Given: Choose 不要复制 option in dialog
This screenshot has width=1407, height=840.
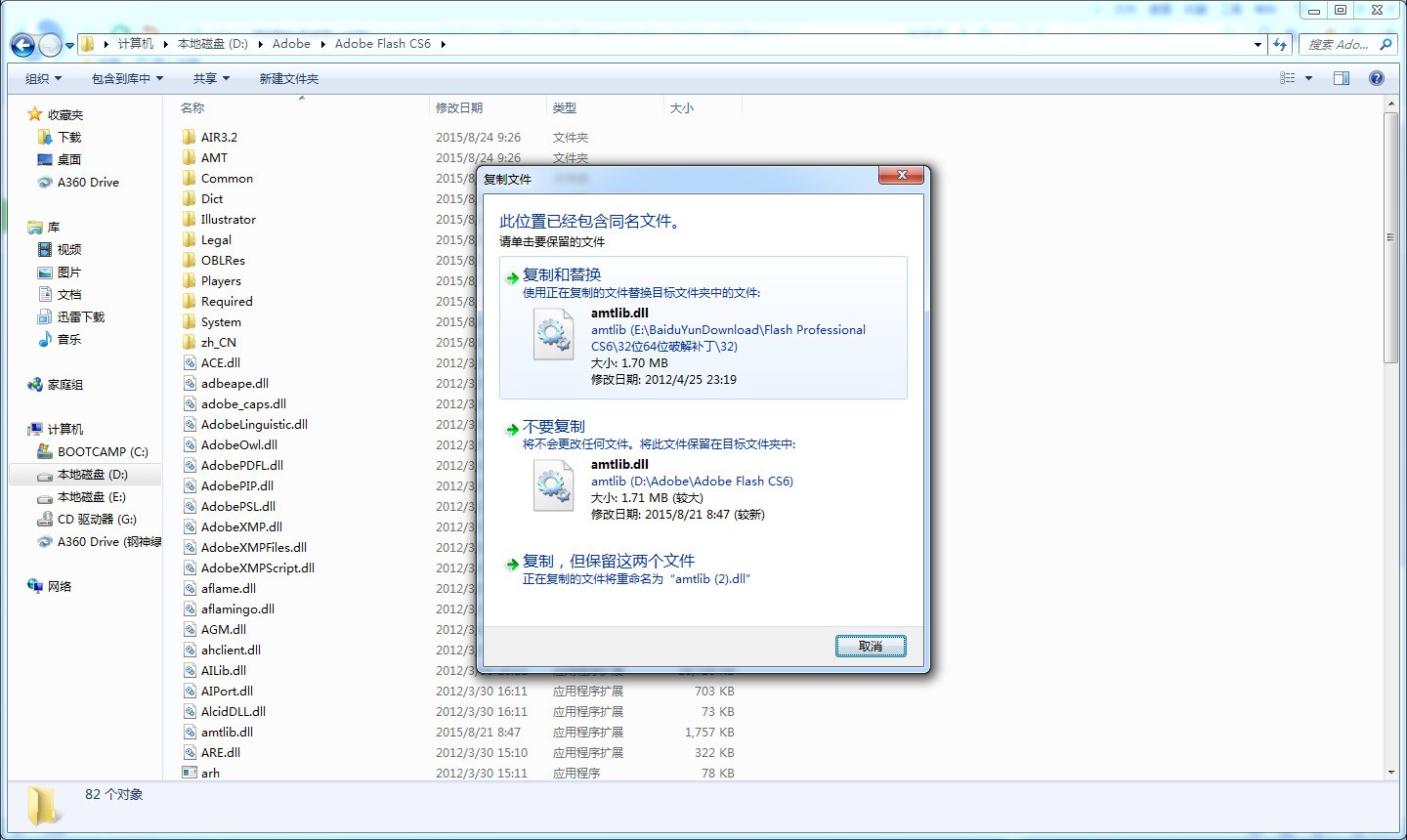Looking at the screenshot, I should coord(553,427).
